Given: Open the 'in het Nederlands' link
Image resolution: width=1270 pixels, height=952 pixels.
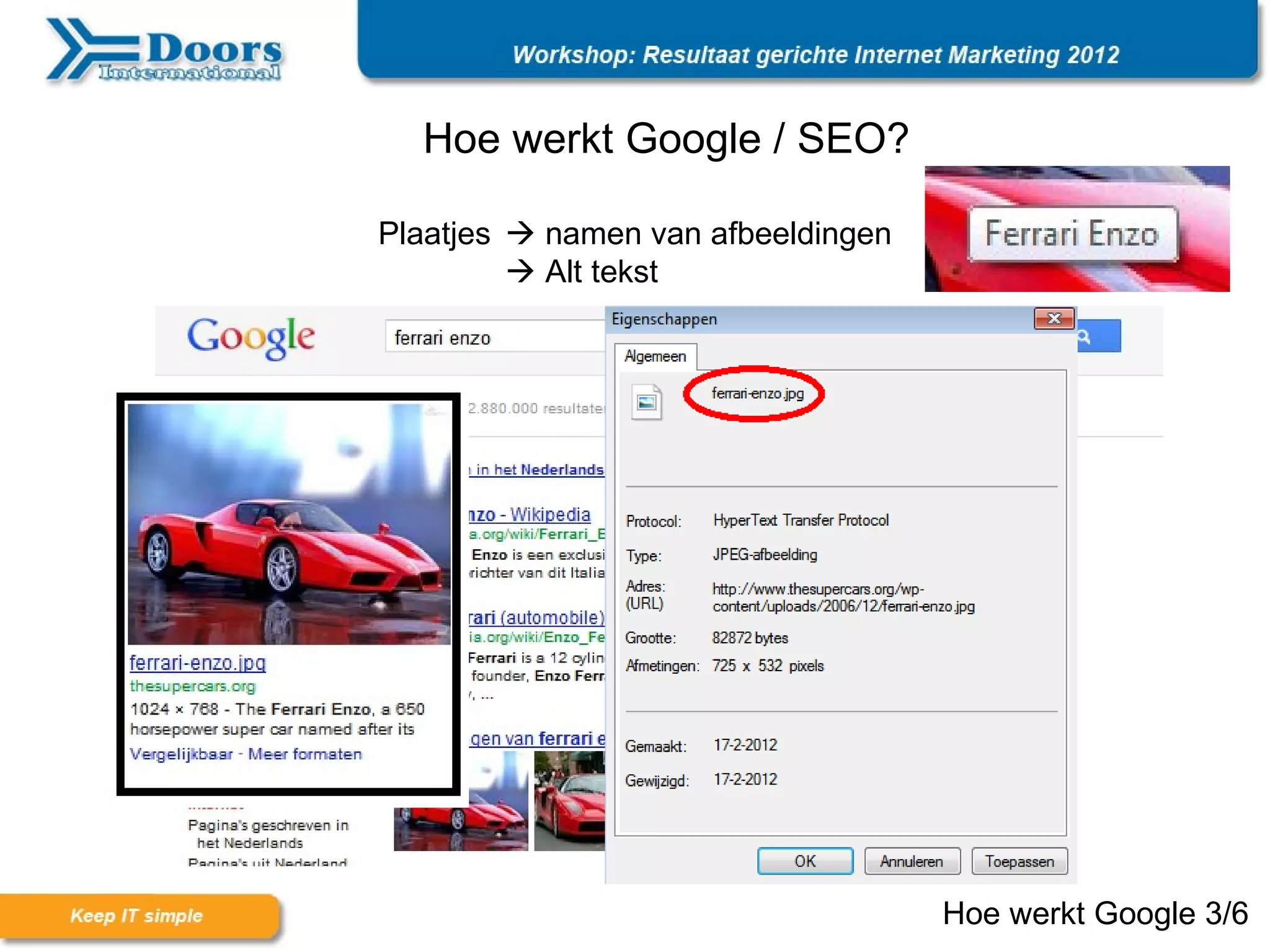Looking at the screenshot, I should pos(536,470).
